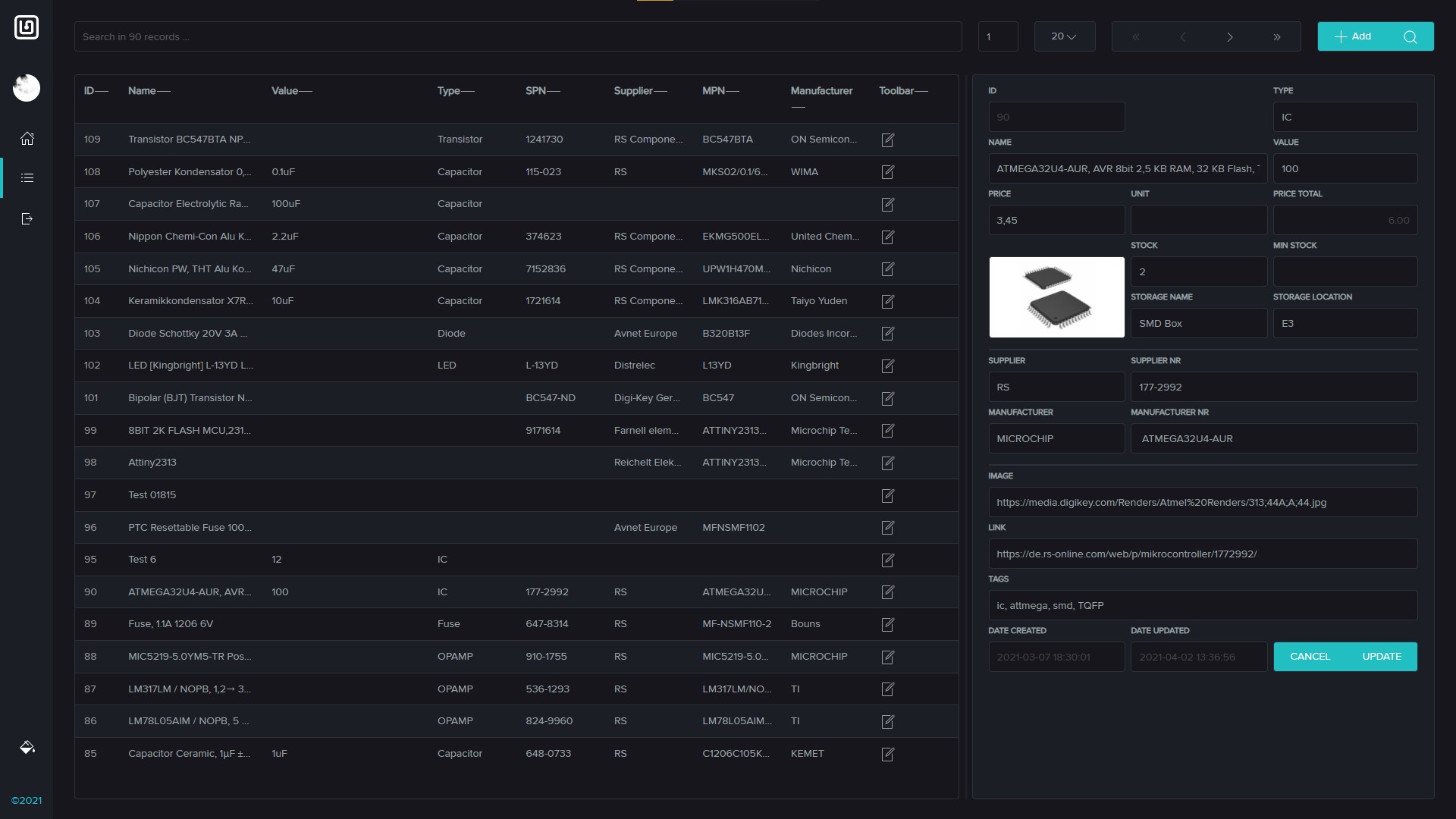Click the logout icon in the sidebar
Screen dimensions: 1456x819
27,218
